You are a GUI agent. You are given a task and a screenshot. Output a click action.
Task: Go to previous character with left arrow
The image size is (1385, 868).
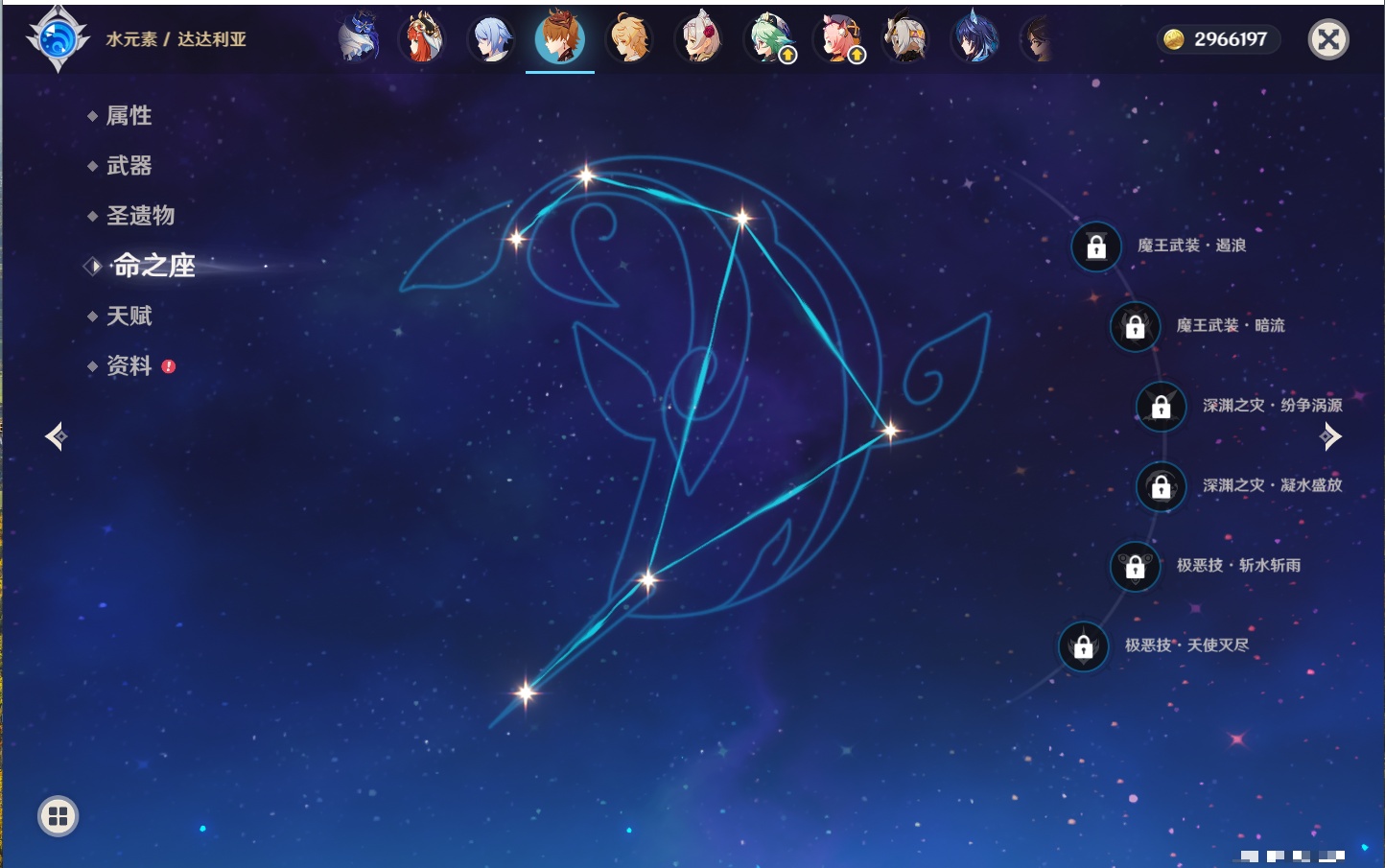pos(56,436)
